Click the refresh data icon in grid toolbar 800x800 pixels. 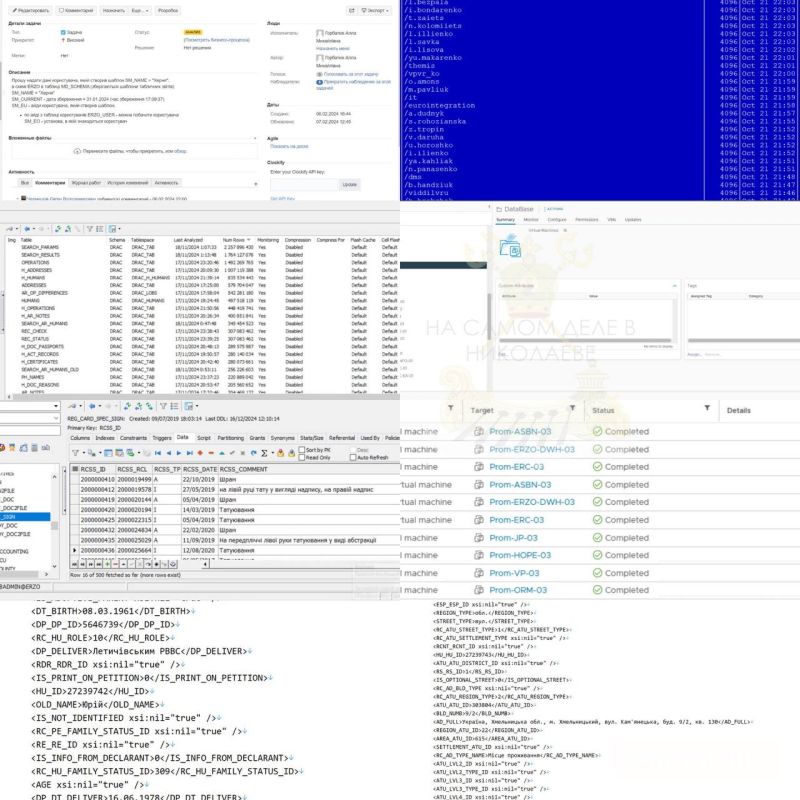254,453
